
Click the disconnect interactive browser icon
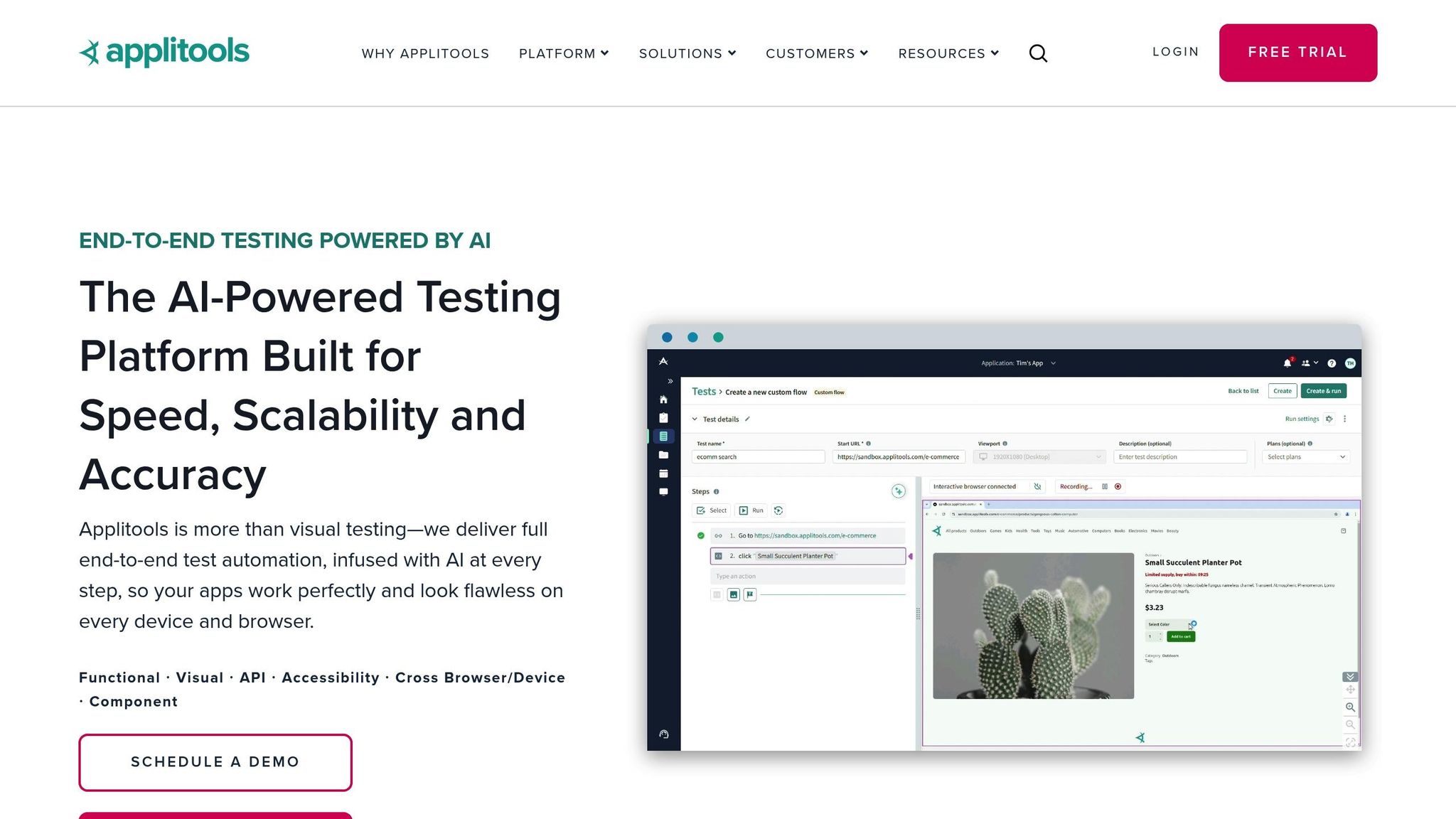coord(1037,487)
